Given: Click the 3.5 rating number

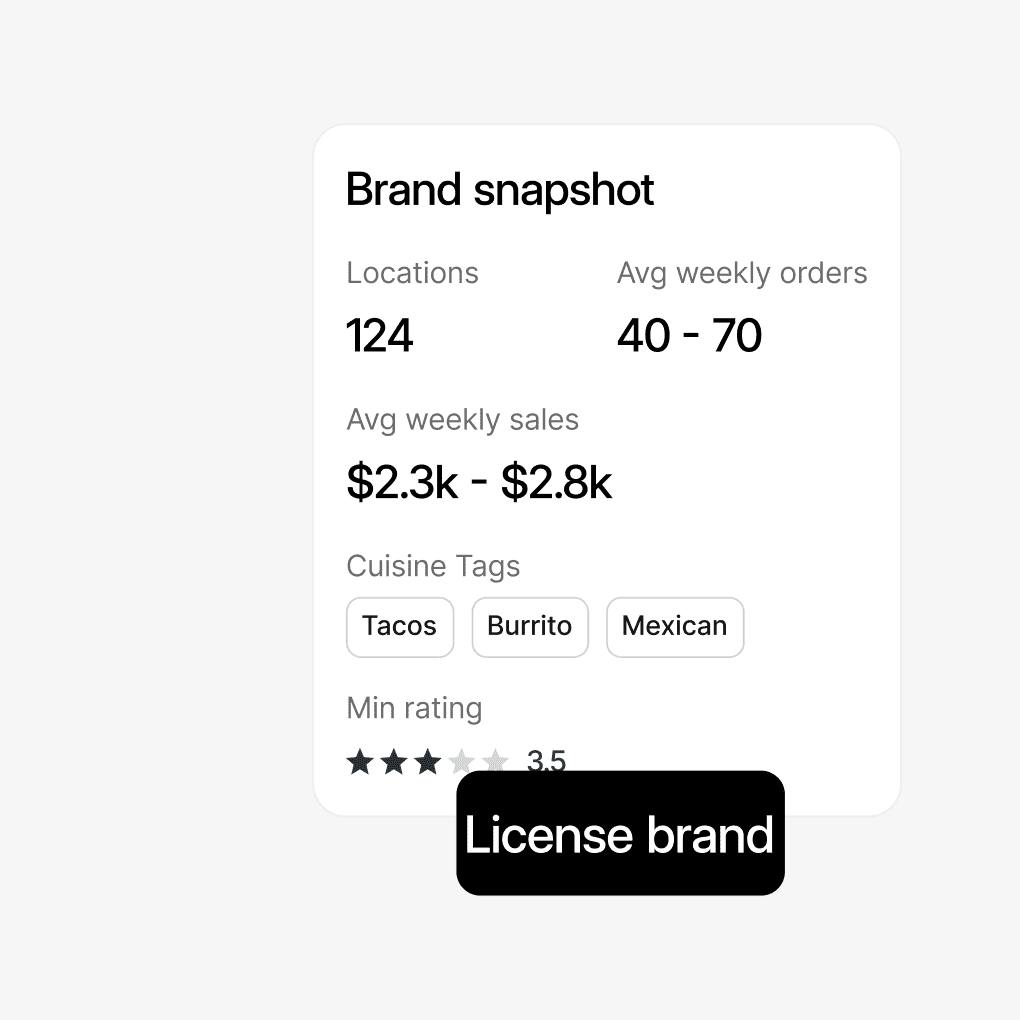Looking at the screenshot, I should coord(546,761).
